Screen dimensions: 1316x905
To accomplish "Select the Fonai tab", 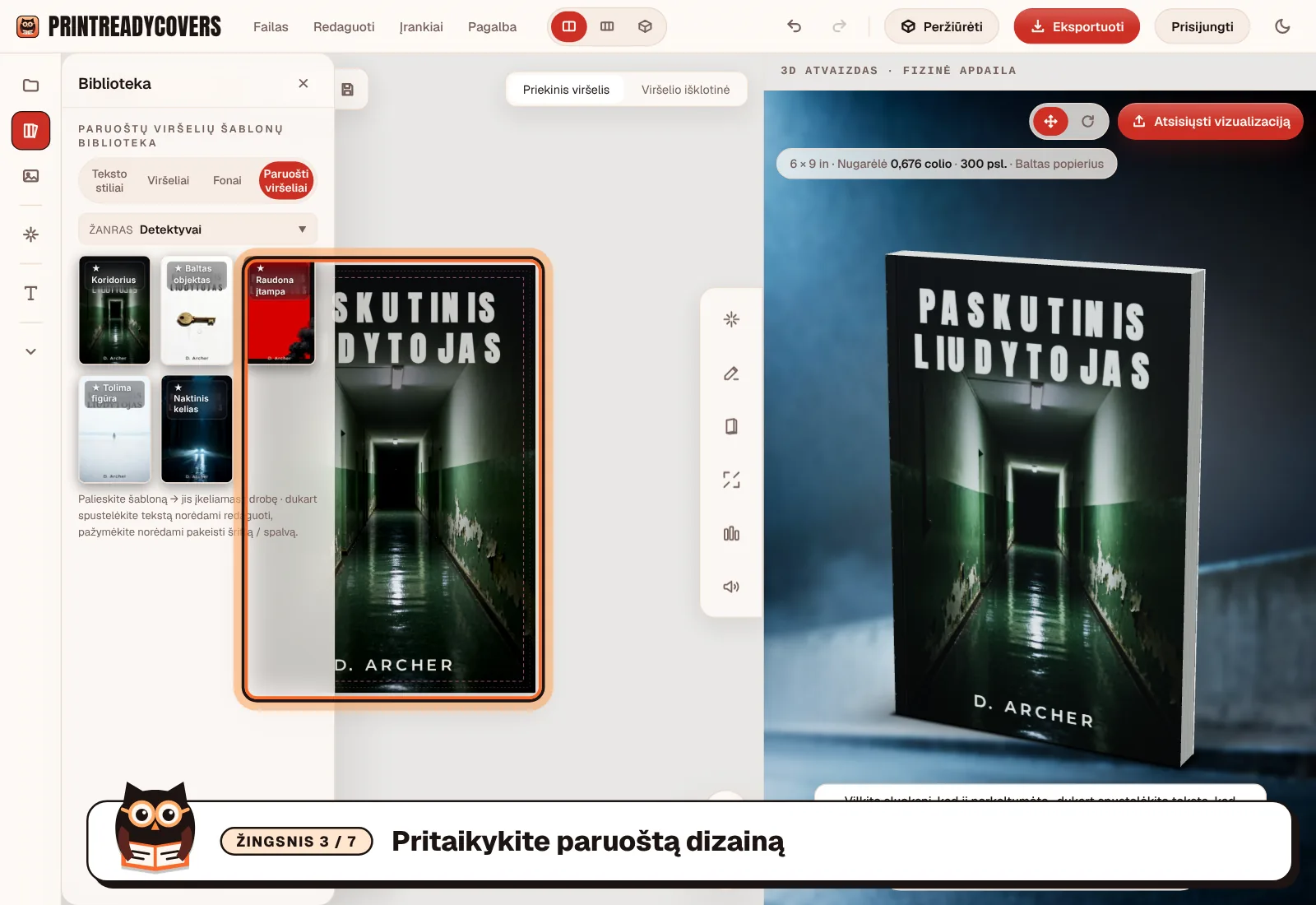I will (227, 181).
